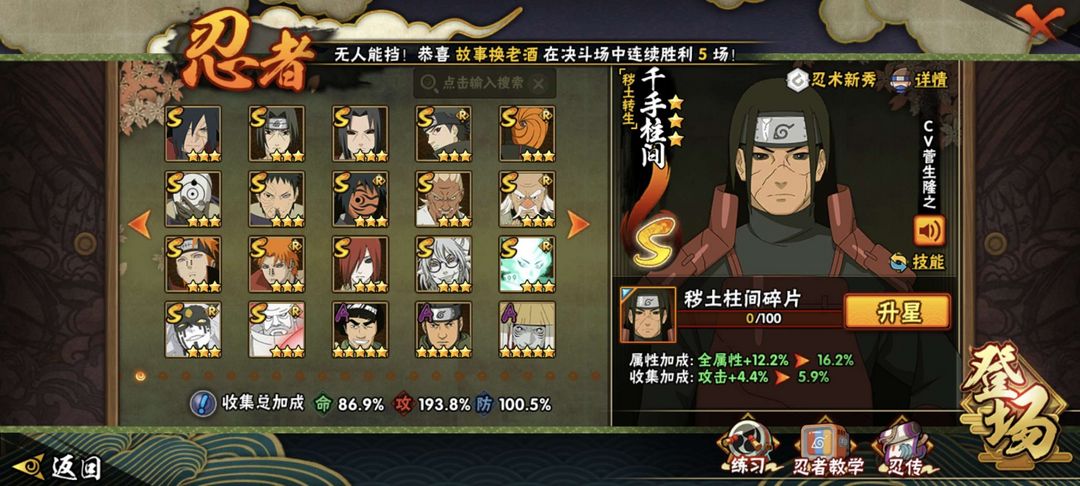Click the 秽土柱间碎片 fragment icon

647,315
